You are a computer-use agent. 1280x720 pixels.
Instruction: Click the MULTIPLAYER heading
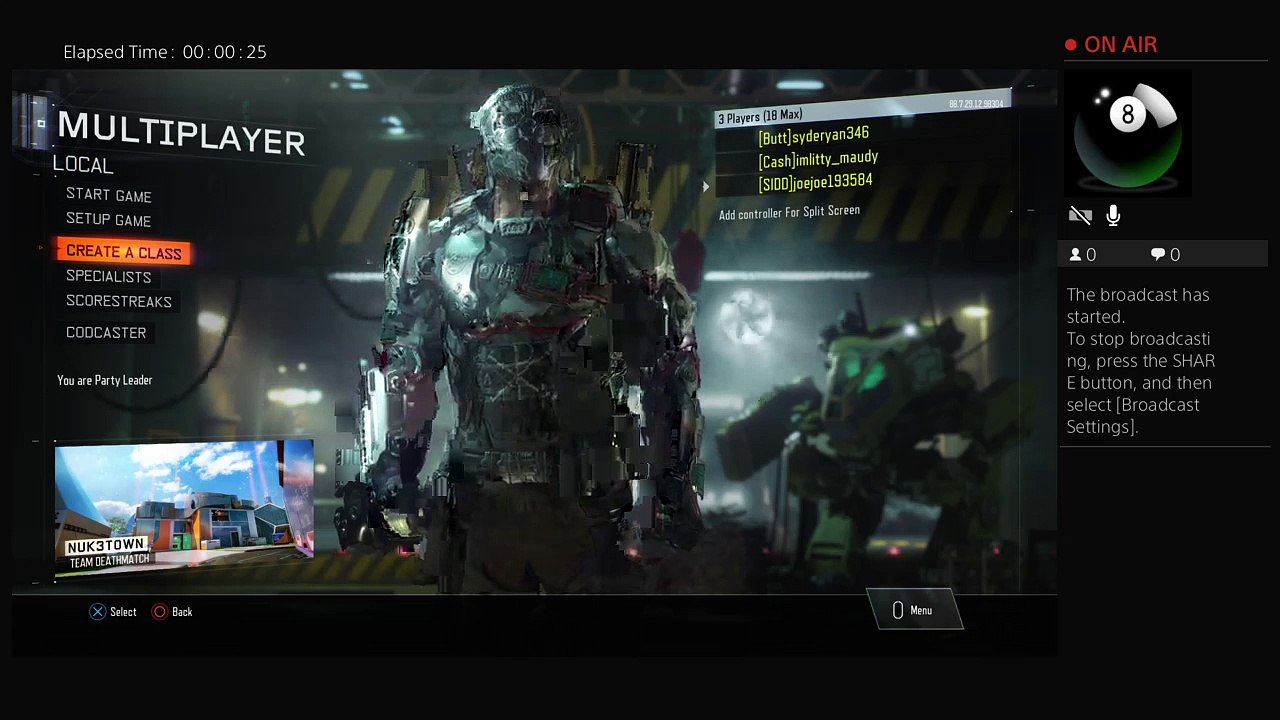tap(181, 133)
